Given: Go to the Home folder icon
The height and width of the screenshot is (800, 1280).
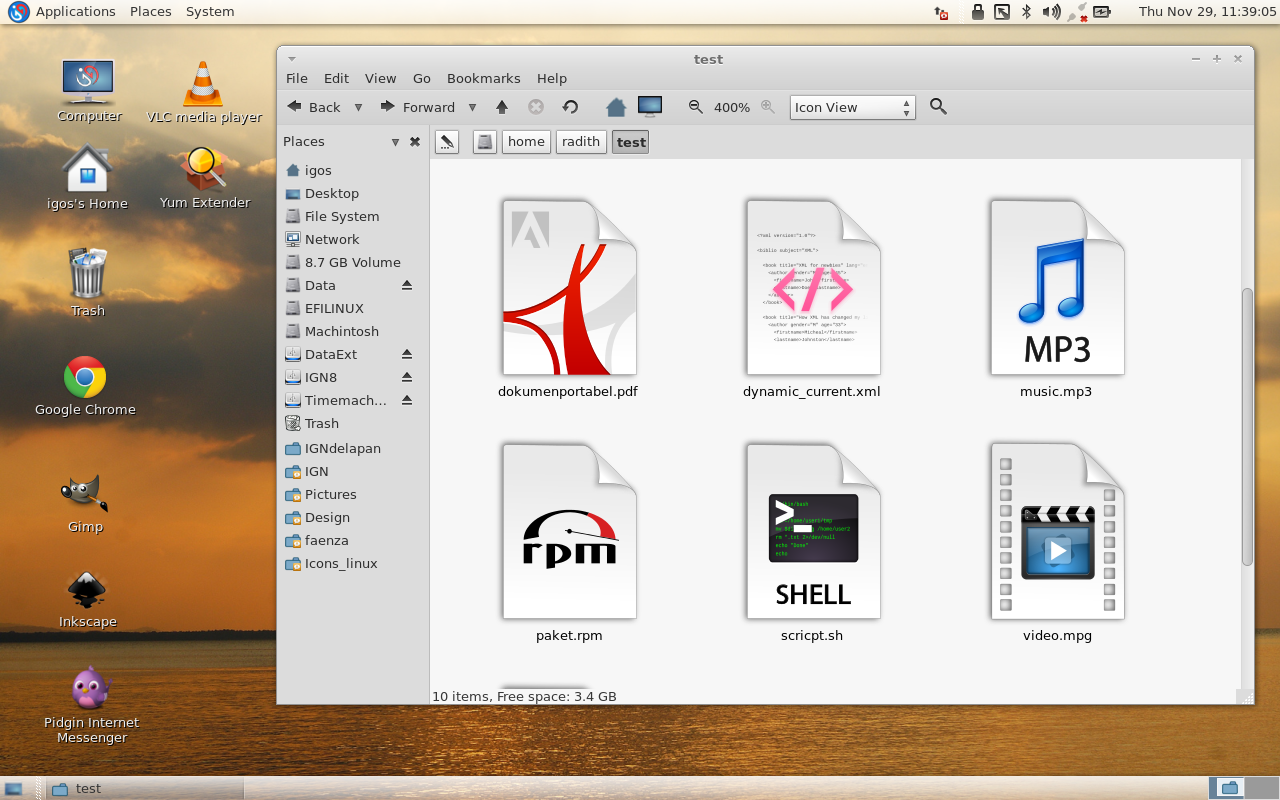Looking at the screenshot, I should click(x=616, y=106).
